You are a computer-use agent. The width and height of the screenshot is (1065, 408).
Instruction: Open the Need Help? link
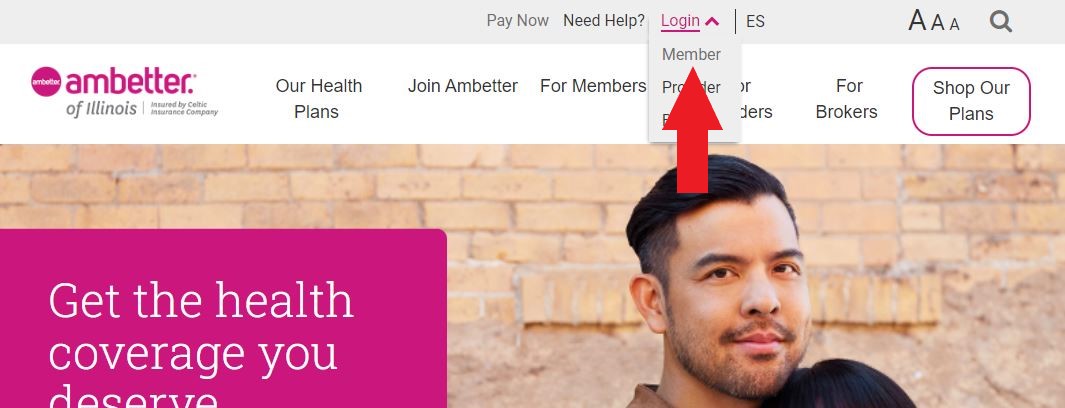tap(604, 21)
